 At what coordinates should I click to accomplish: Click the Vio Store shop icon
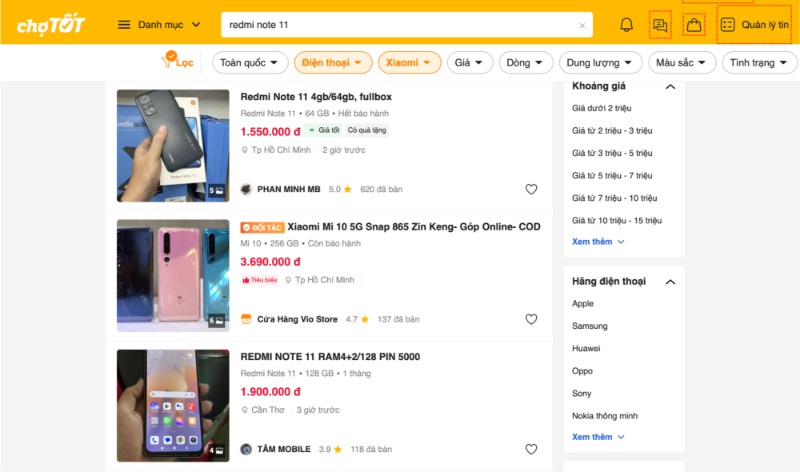[x=246, y=319]
